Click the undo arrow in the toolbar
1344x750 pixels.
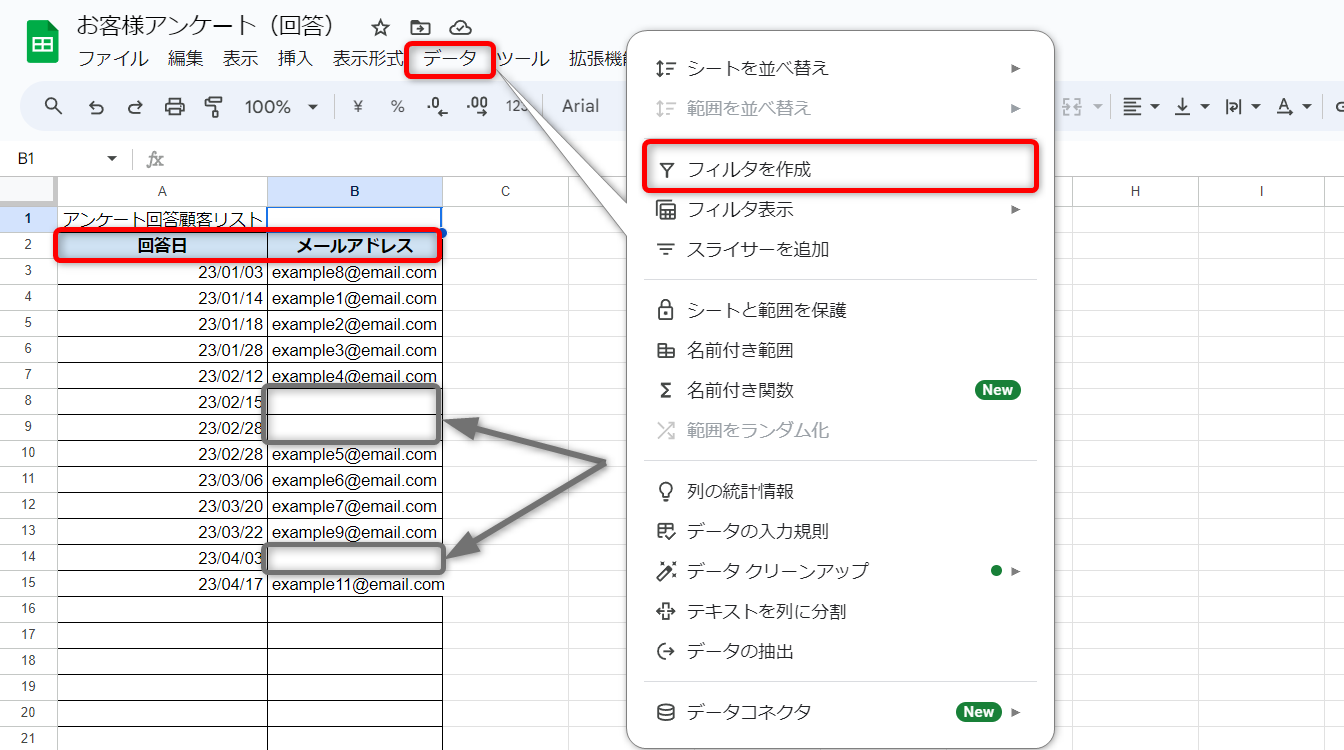(x=96, y=107)
